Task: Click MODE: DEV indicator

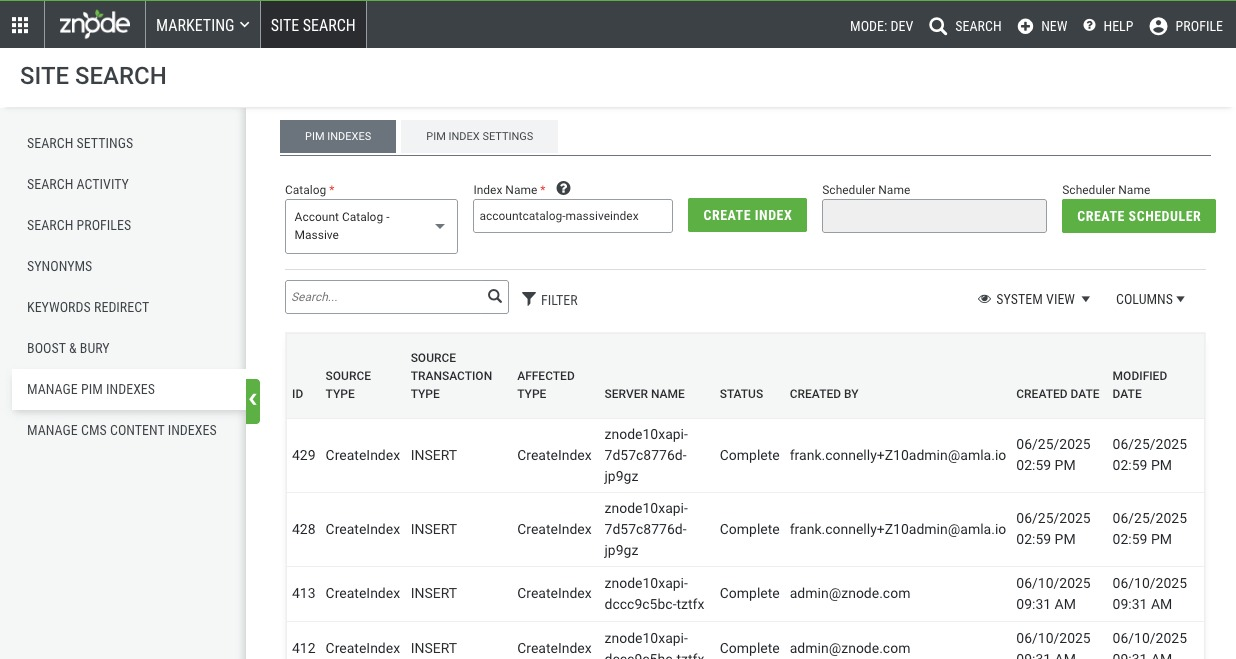Action: click(881, 27)
